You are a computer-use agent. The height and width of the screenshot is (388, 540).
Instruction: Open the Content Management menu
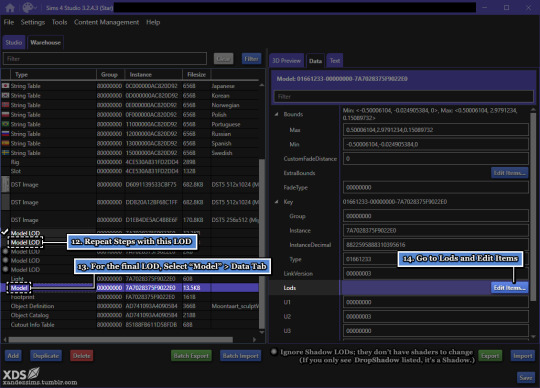[106, 22]
